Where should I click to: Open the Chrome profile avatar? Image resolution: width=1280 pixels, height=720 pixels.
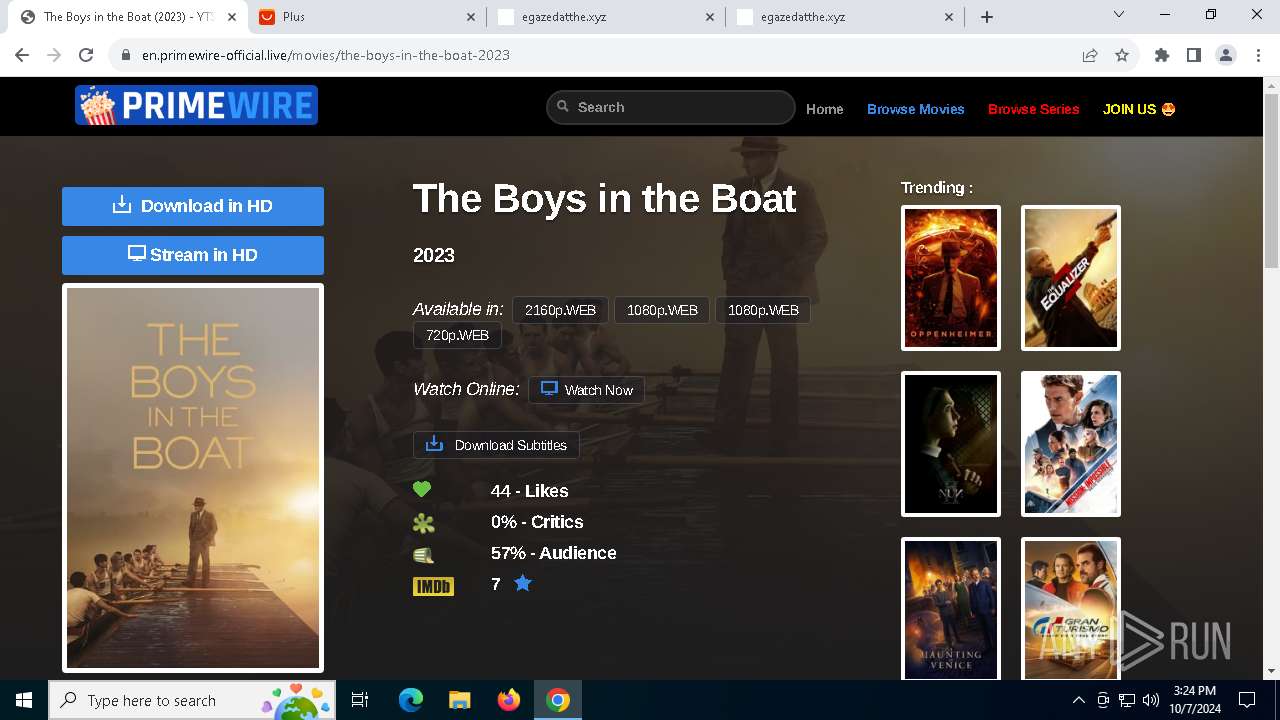pyautogui.click(x=1226, y=55)
